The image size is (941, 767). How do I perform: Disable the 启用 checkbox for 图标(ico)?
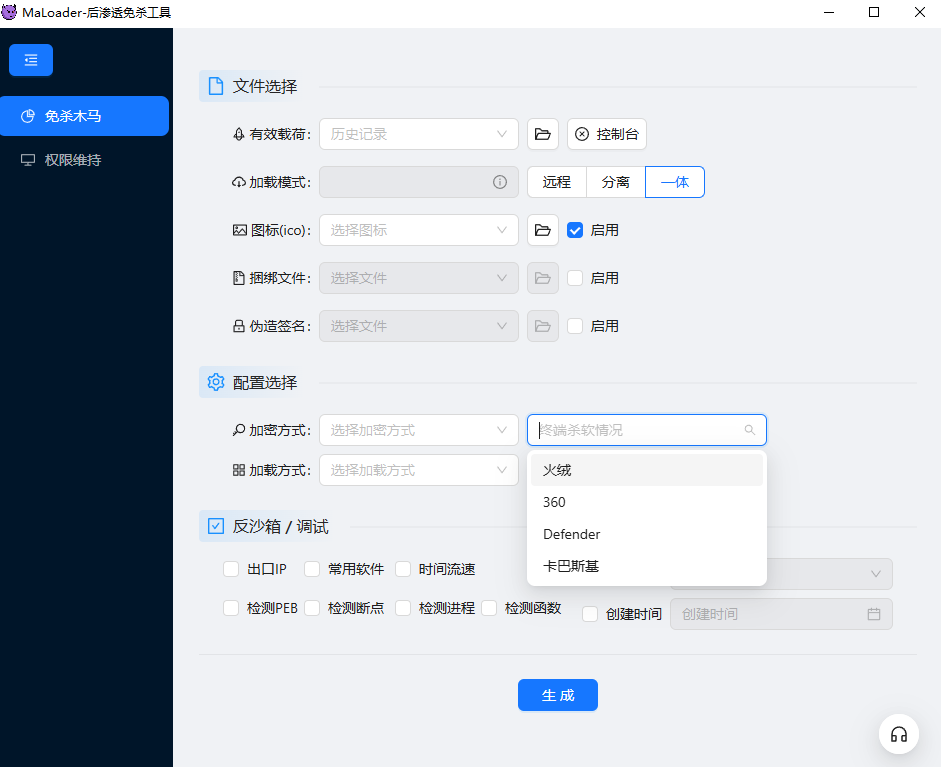click(x=575, y=230)
